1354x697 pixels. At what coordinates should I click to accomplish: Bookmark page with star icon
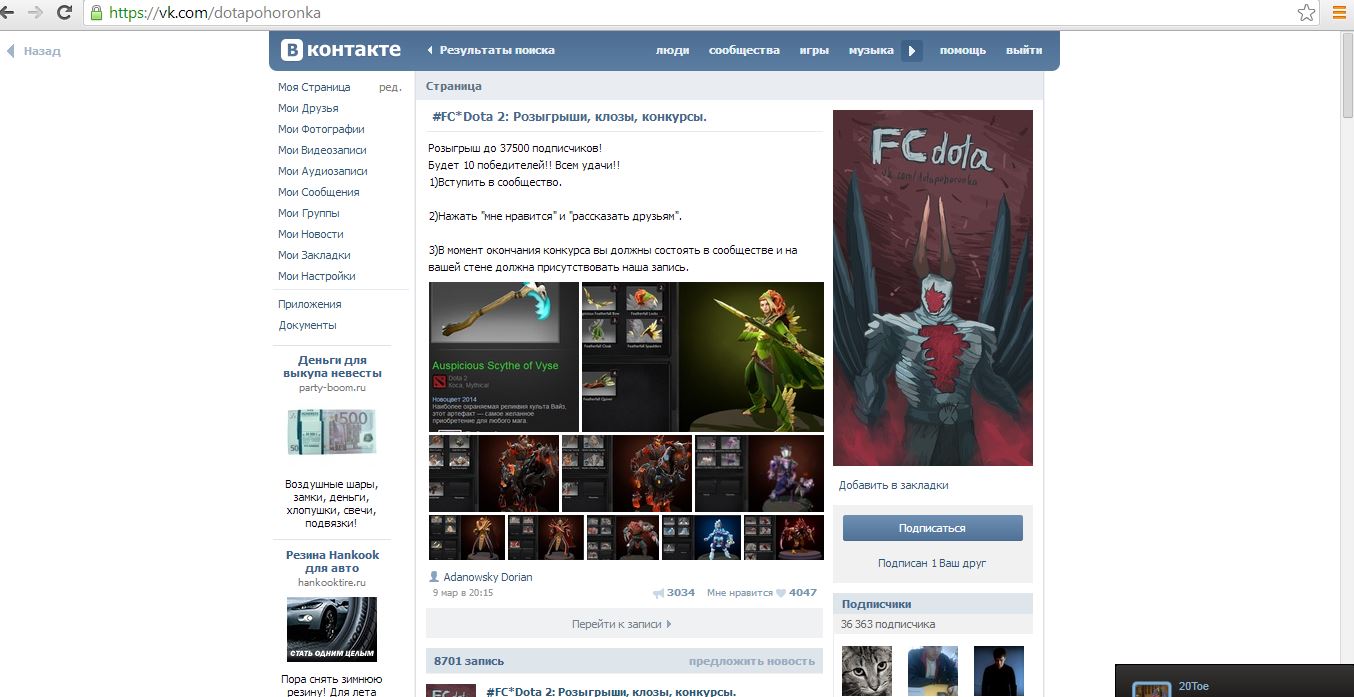1306,13
